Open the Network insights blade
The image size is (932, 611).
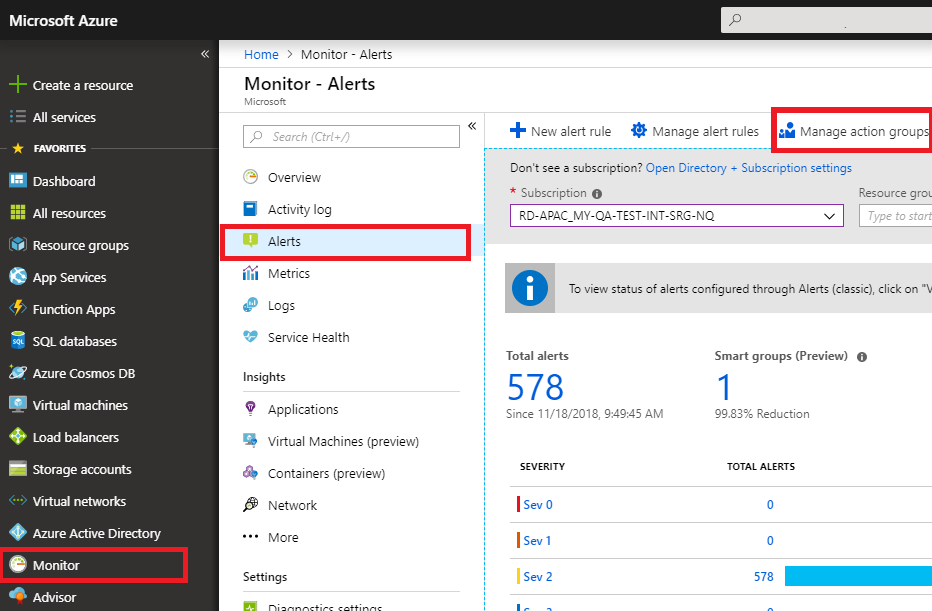click(290, 505)
